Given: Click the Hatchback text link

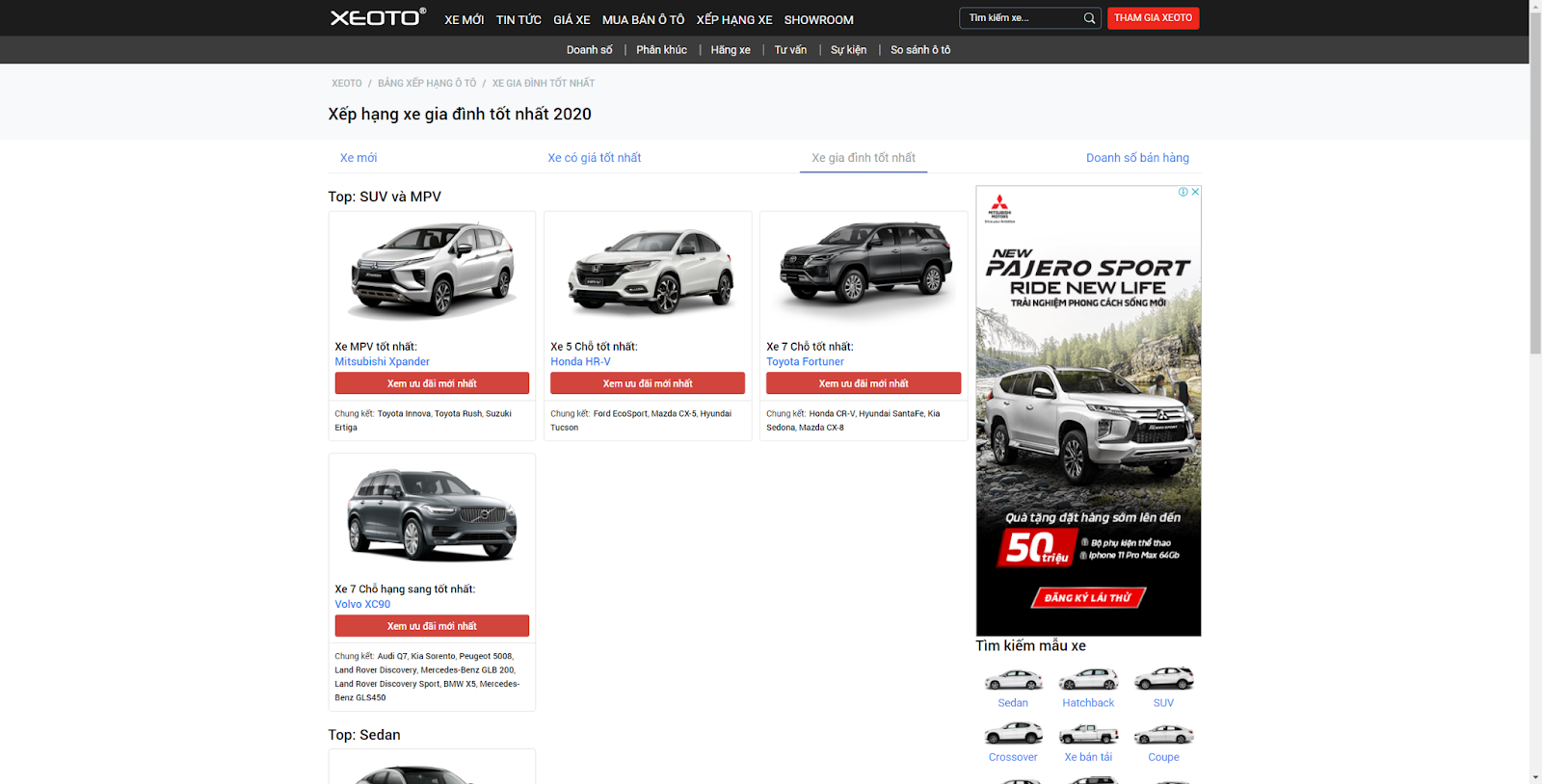Looking at the screenshot, I should click(x=1088, y=703).
